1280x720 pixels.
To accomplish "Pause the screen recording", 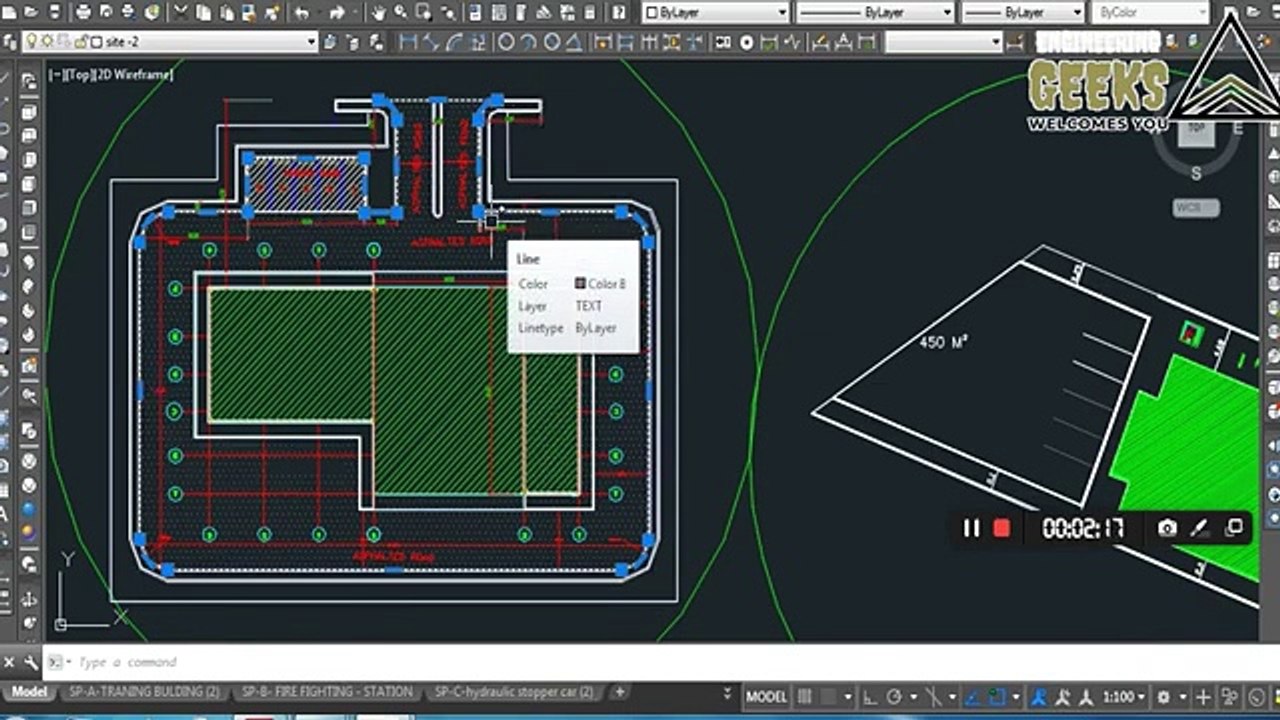I will tap(971, 528).
